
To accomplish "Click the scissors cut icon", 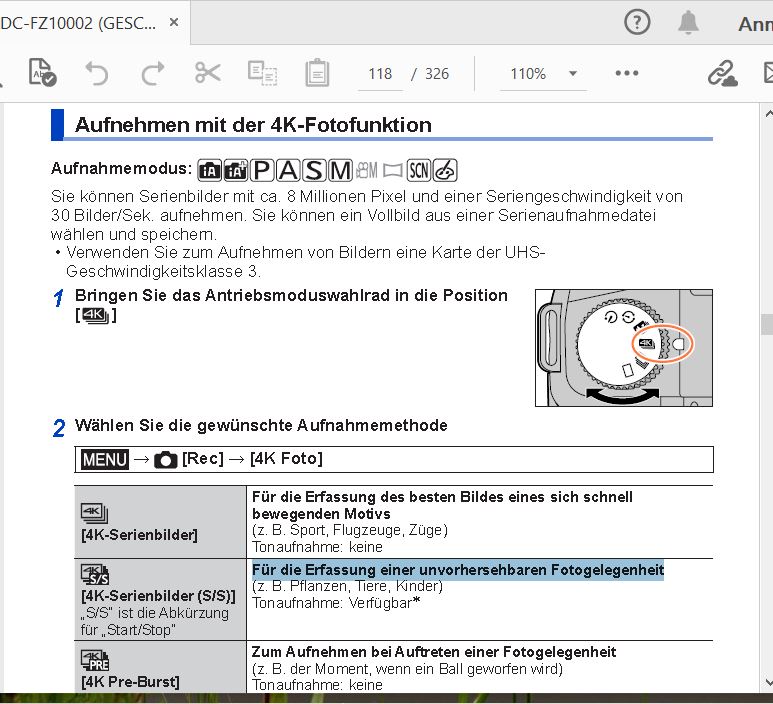I will pyautogui.click(x=208, y=73).
